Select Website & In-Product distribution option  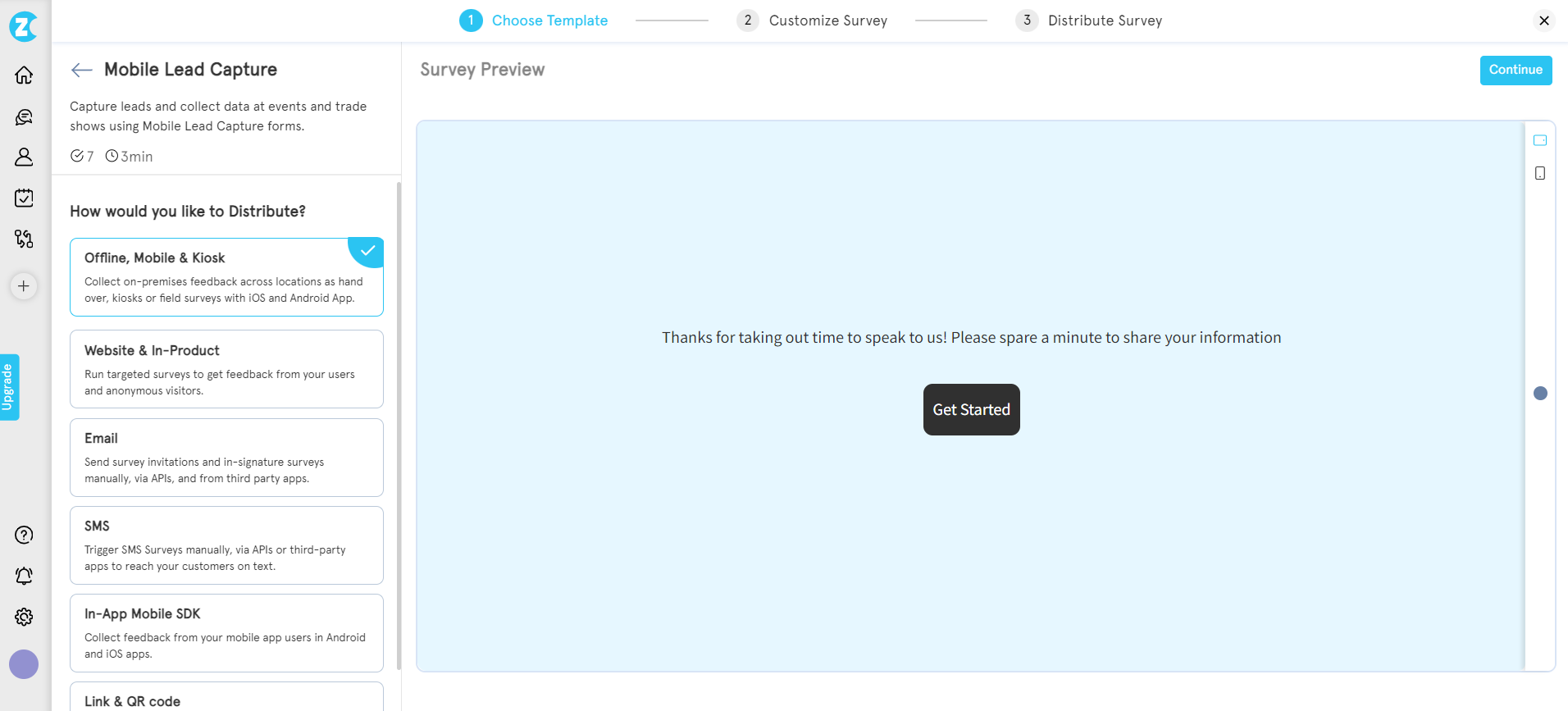[226, 369]
